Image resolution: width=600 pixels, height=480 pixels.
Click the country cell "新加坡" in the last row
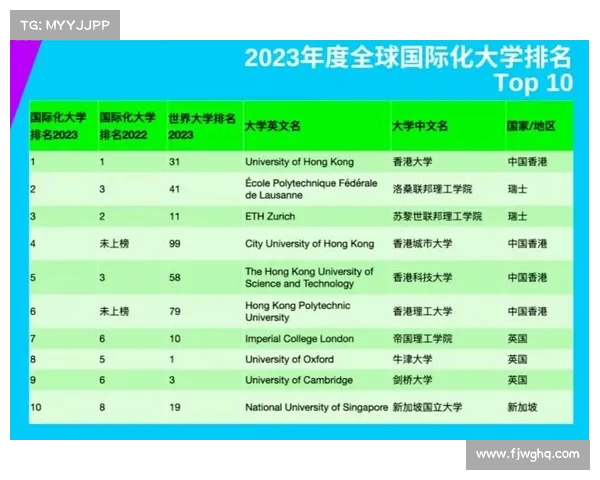click(522, 407)
